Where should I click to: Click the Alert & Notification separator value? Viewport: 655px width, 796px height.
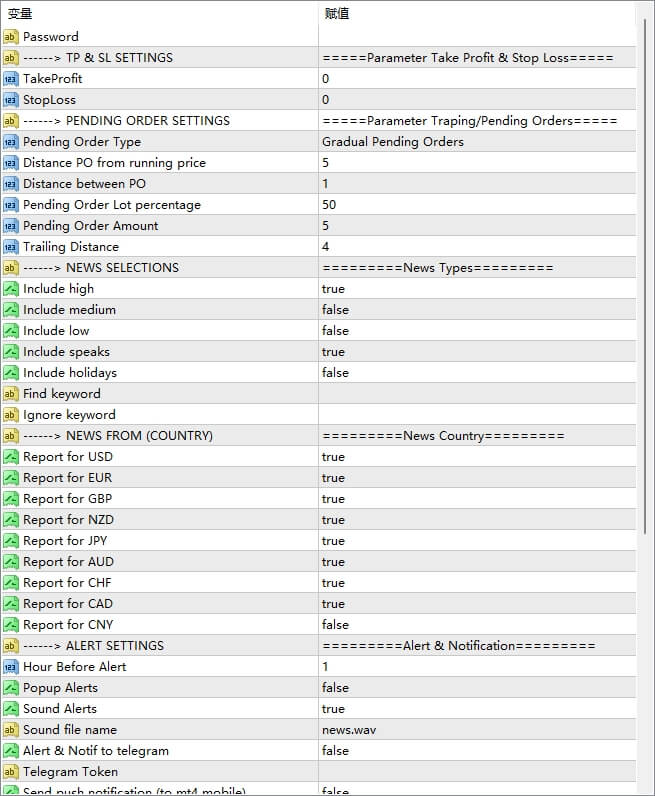(458, 646)
